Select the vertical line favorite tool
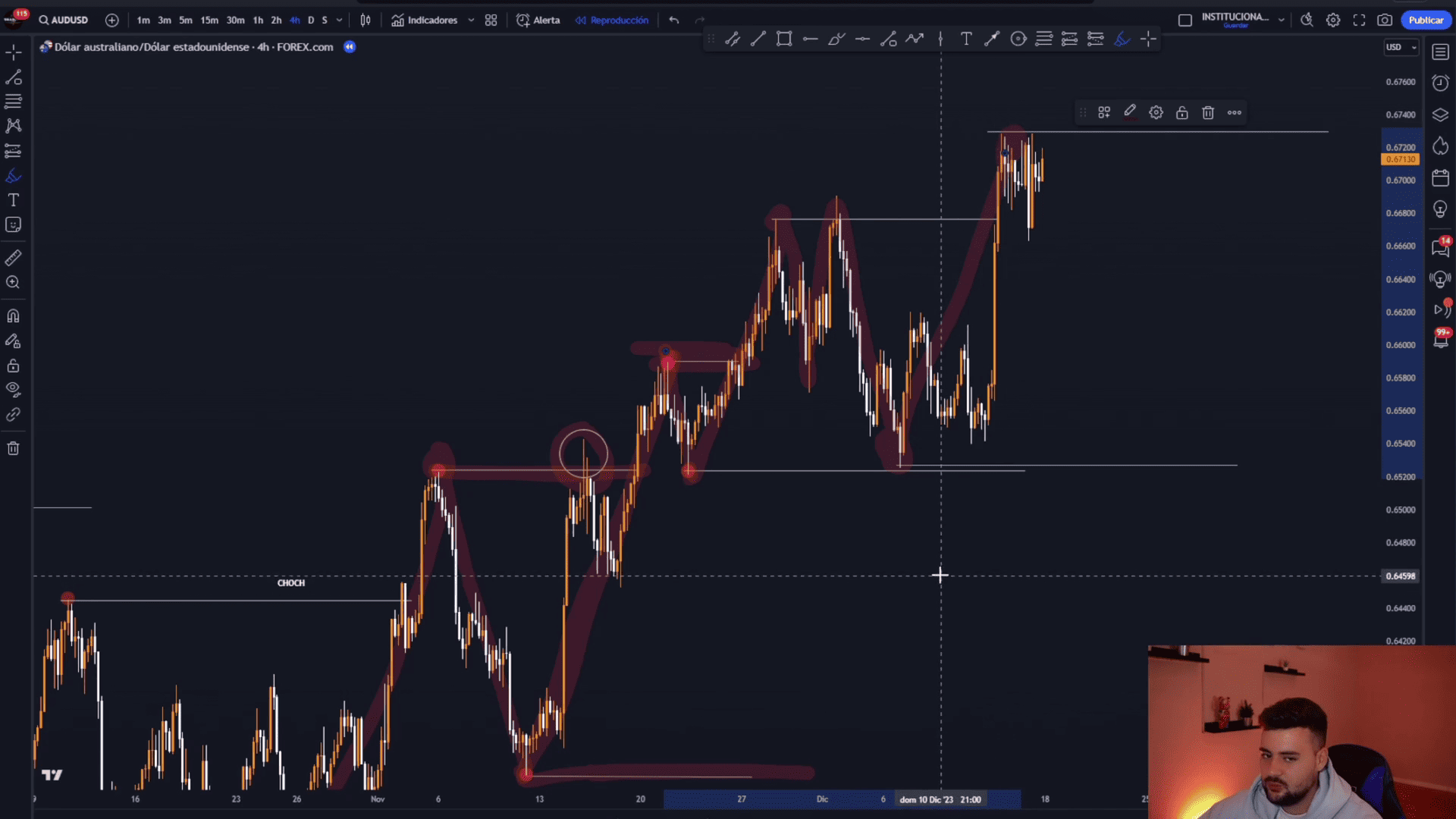Image resolution: width=1456 pixels, height=819 pixels. click(940, 39)
